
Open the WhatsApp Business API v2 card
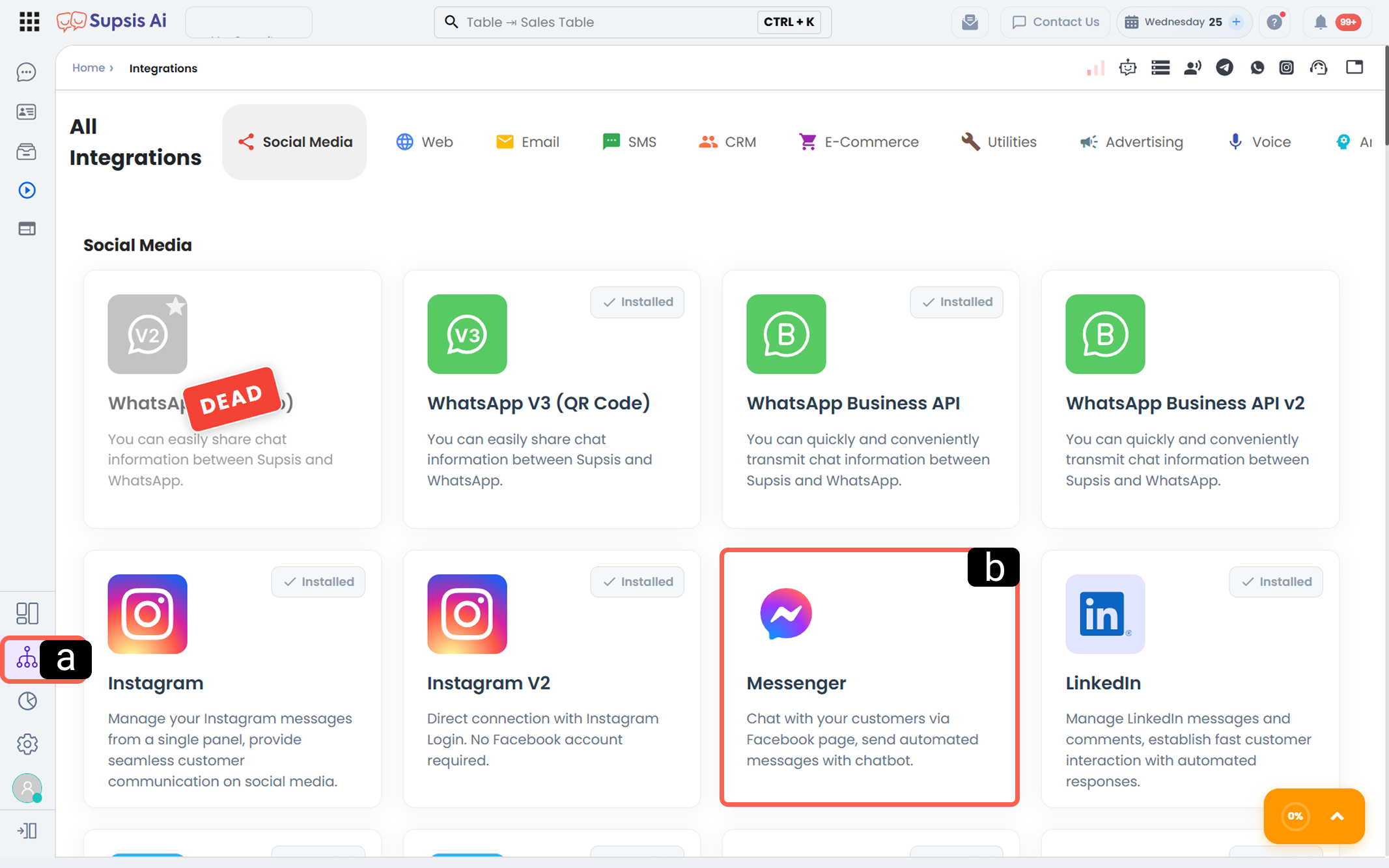tap(1190, 399)
